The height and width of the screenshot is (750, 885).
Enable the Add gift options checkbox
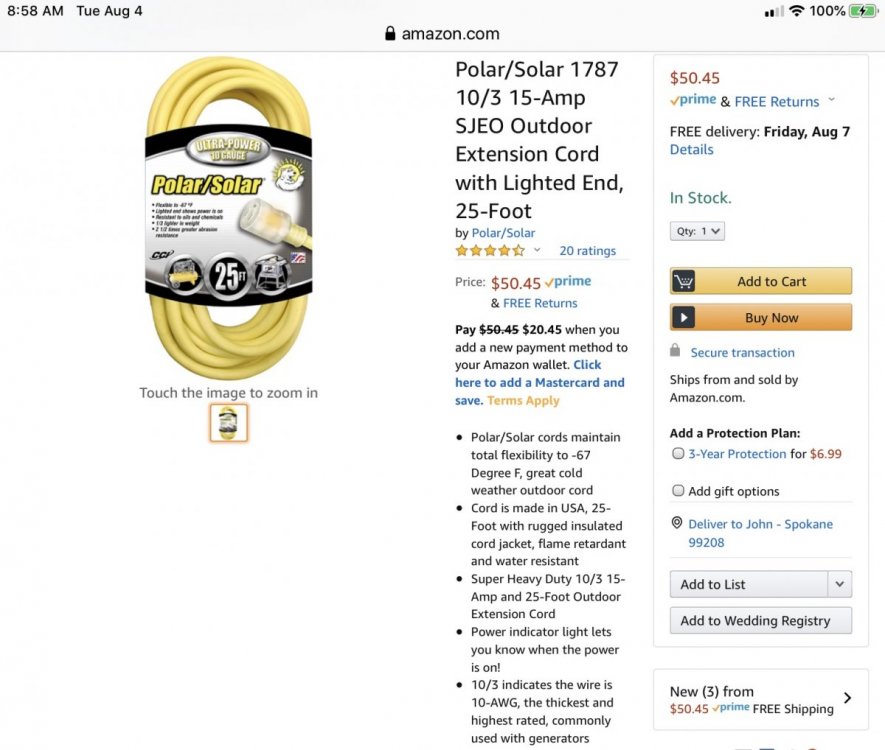tap(678, 490)
